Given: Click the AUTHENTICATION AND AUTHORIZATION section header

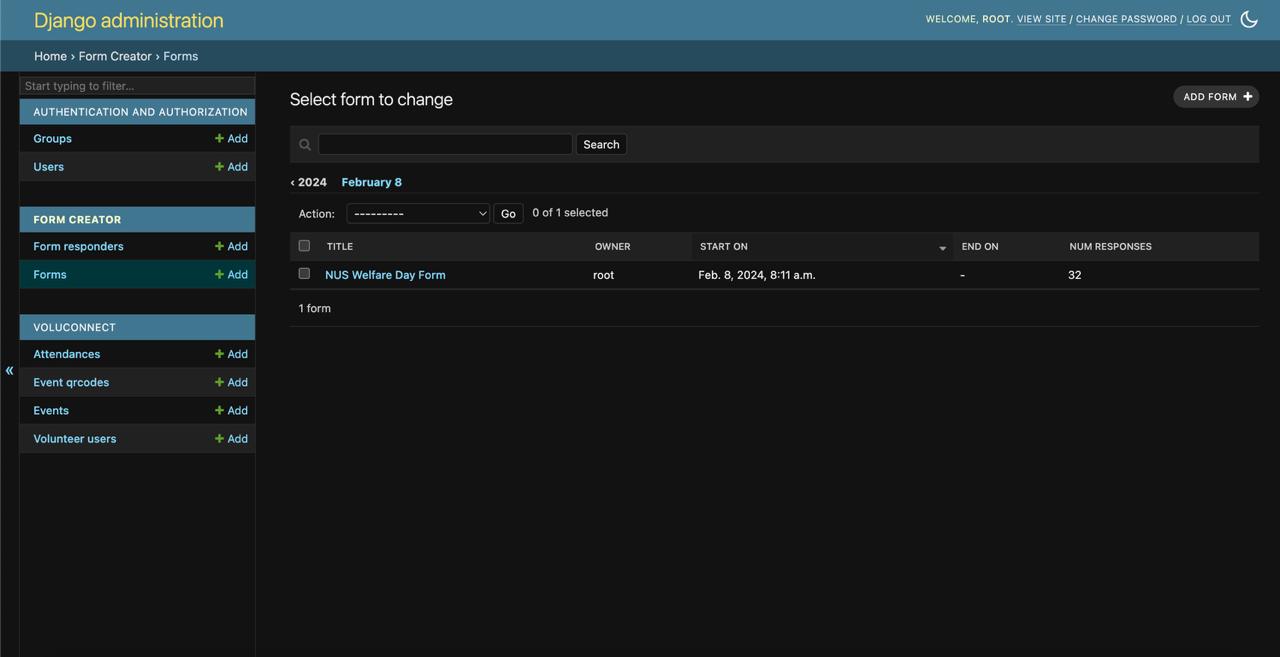Looking at the screenshot, I should point(140,112).
